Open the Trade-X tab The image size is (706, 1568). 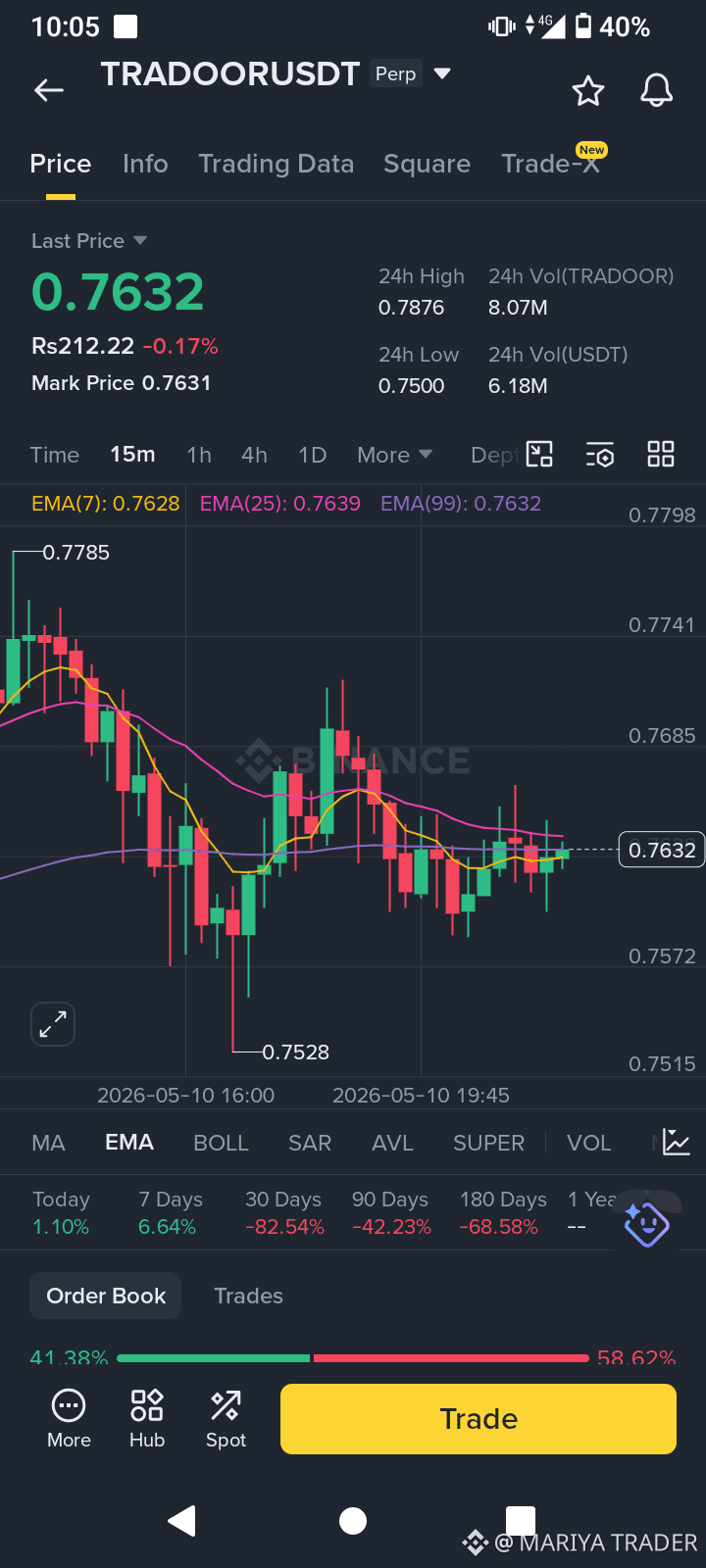click(552, 163)
